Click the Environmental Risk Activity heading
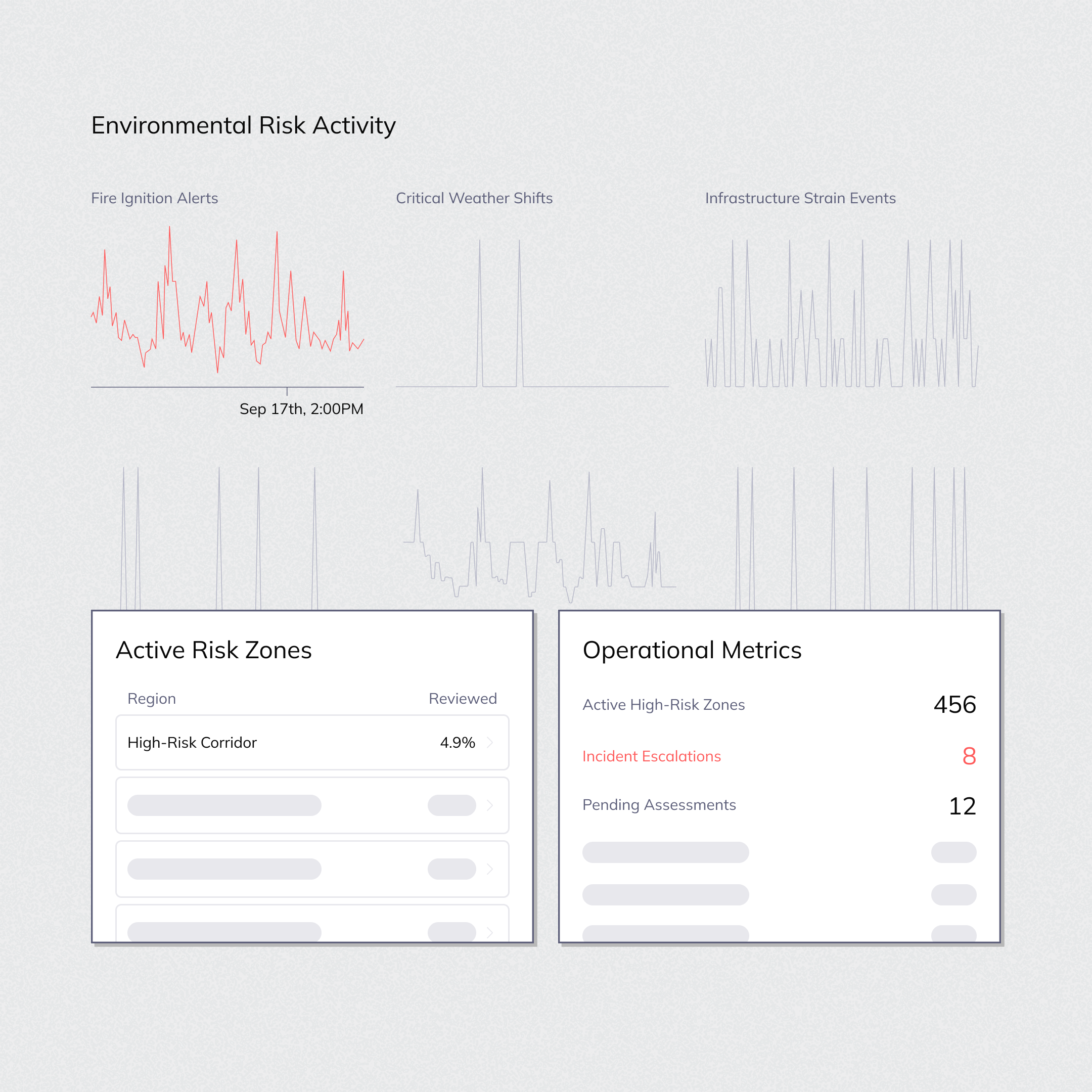 244,125
